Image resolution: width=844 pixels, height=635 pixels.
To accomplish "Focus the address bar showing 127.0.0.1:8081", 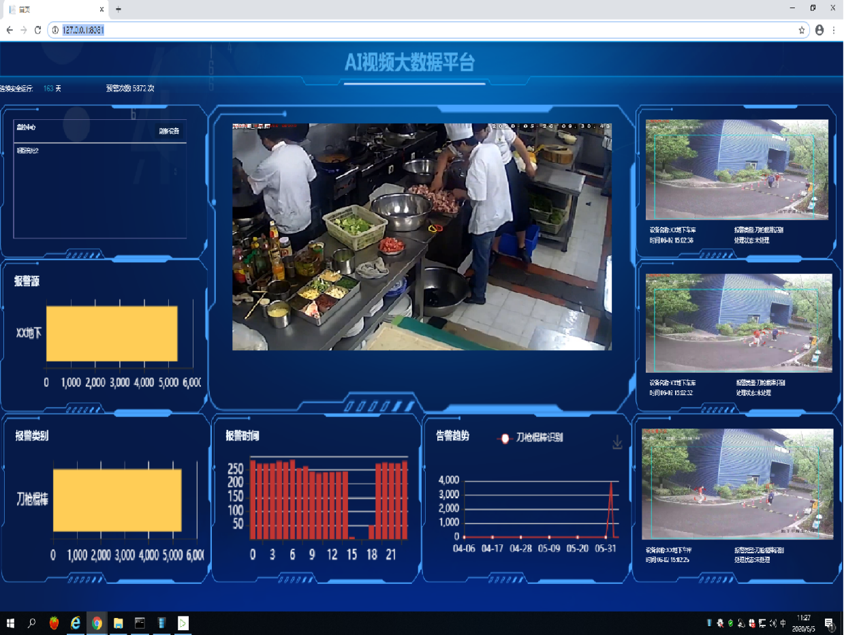I will point(428,30).
